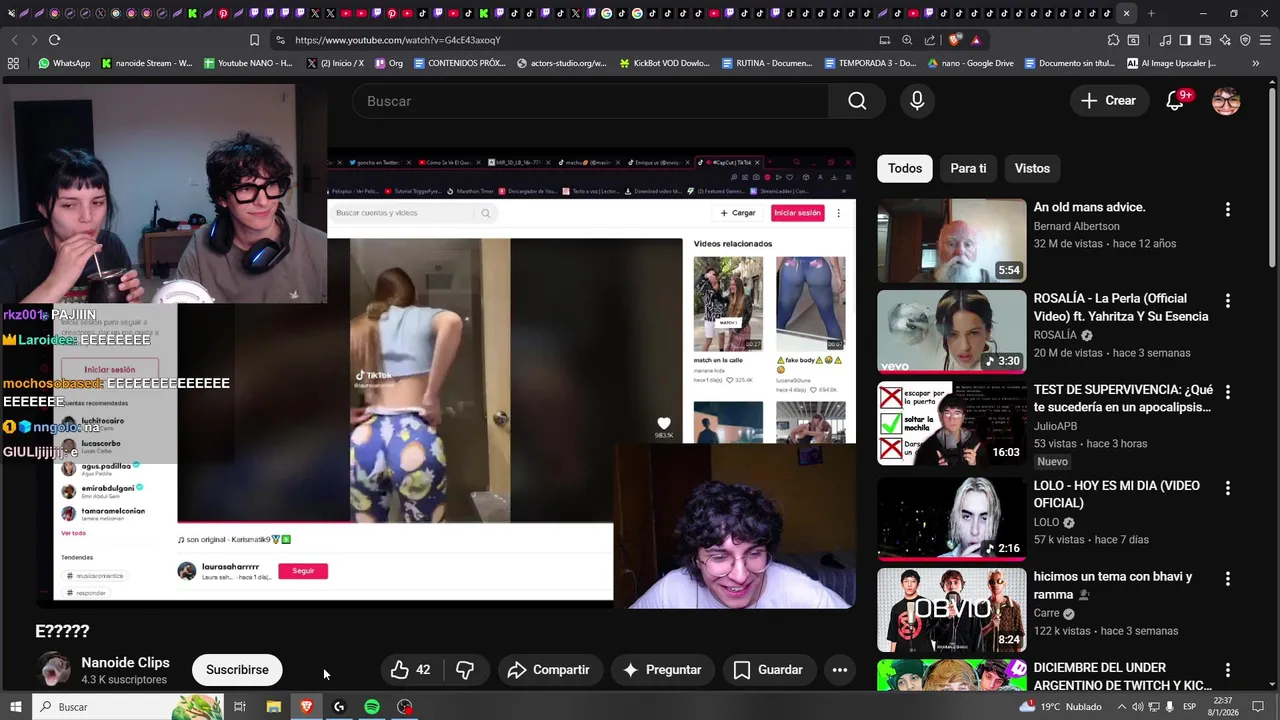Open the account avatar menu

[1226, 101]
